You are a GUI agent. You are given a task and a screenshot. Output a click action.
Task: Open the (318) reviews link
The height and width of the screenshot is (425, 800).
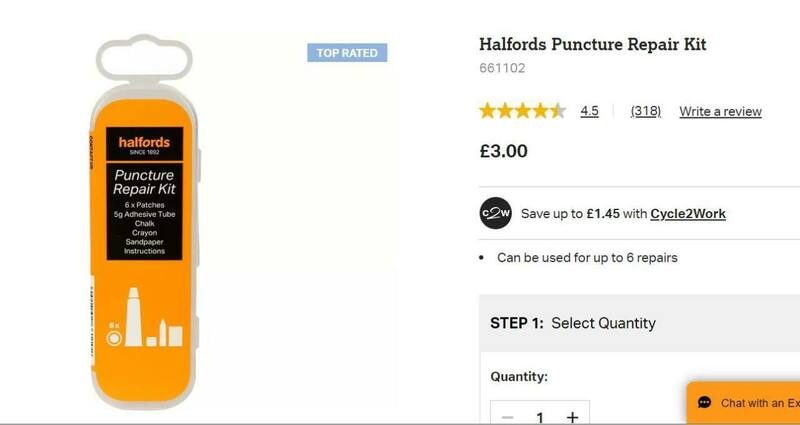tap(645, 111)
